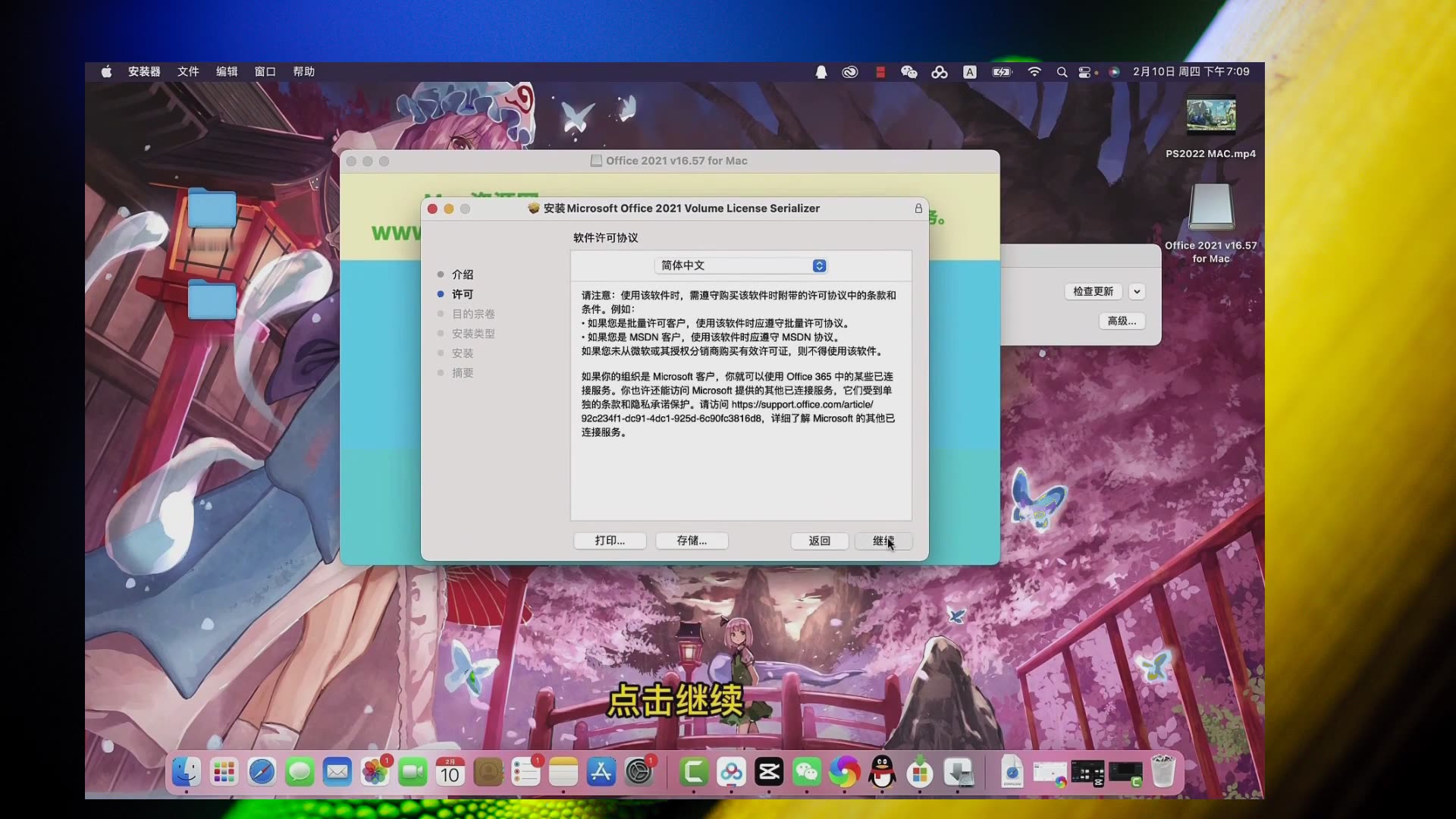The image size is (1456, 819).
Task: Click the 安装类型 step in sidebar
Action: coord(473,334)
